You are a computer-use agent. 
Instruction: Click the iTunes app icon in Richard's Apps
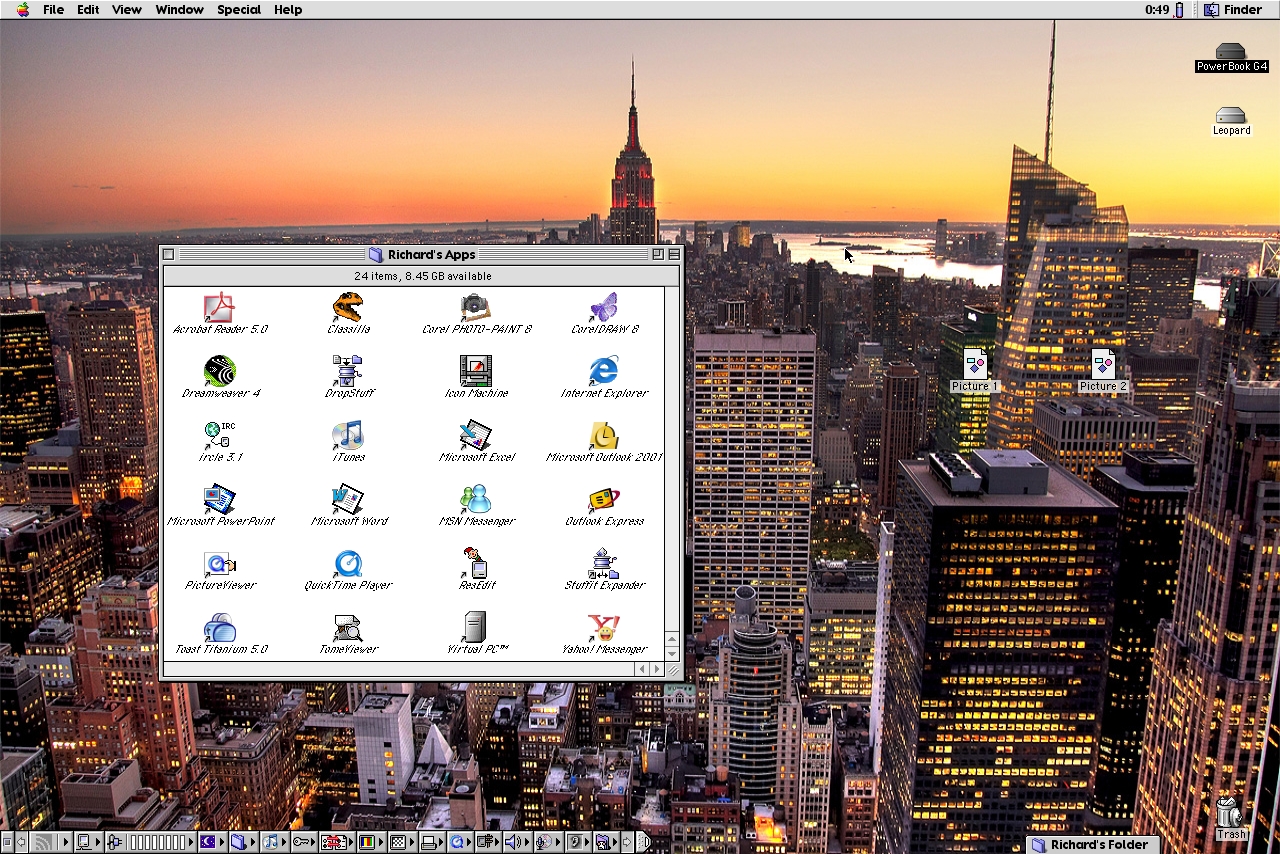click(x=347, y=435)
